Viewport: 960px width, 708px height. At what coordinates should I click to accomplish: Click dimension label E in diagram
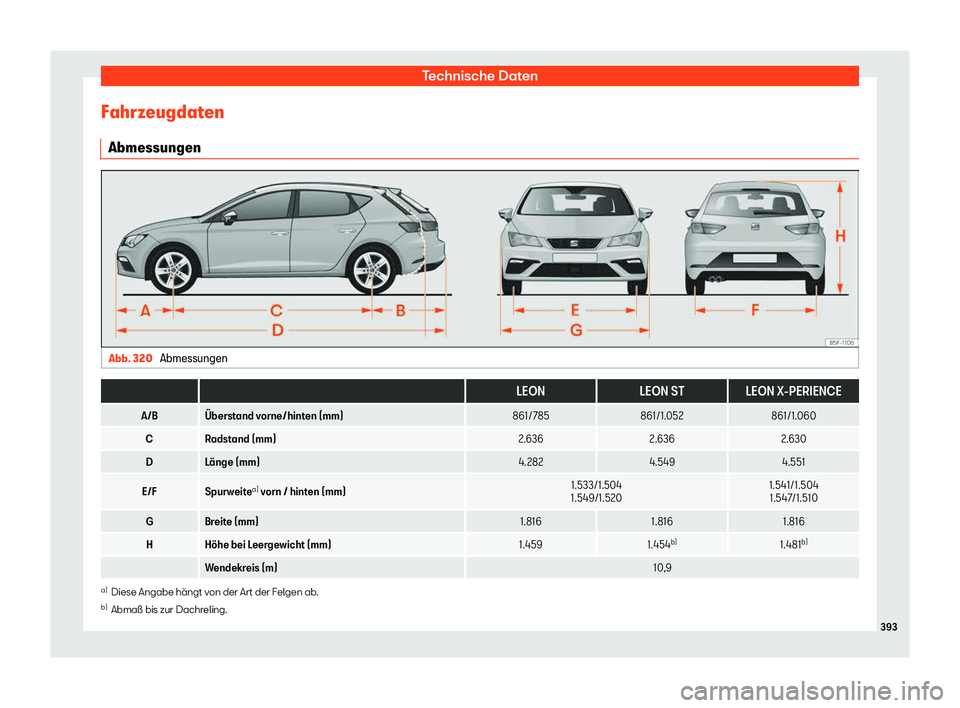pyautogui.click(x=575, y=311)
